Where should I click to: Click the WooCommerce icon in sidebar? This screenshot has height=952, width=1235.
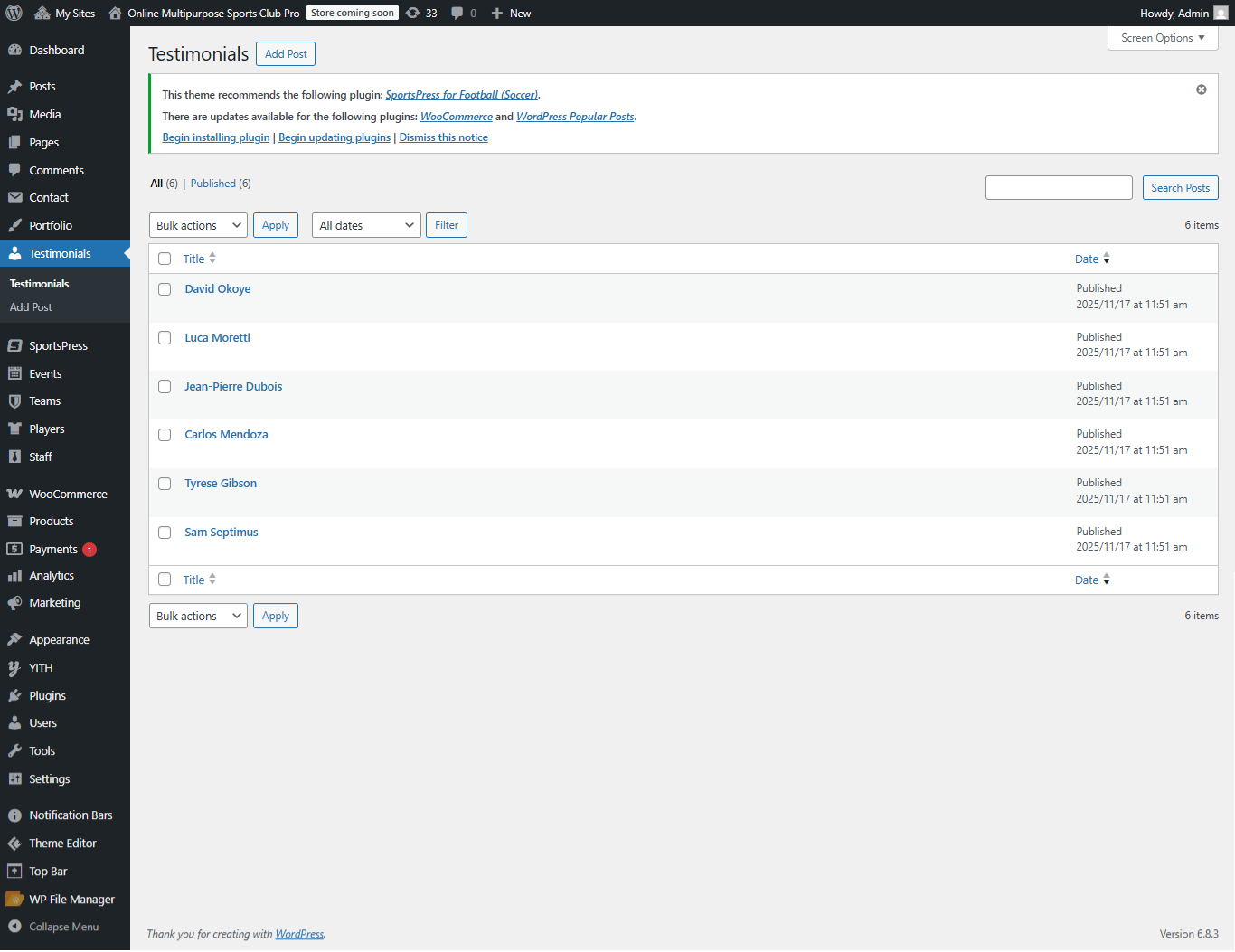[14, 494]
